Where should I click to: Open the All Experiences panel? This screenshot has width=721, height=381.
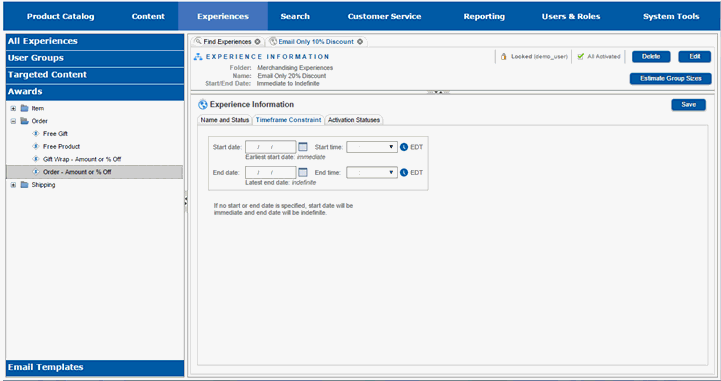point(95,41)
